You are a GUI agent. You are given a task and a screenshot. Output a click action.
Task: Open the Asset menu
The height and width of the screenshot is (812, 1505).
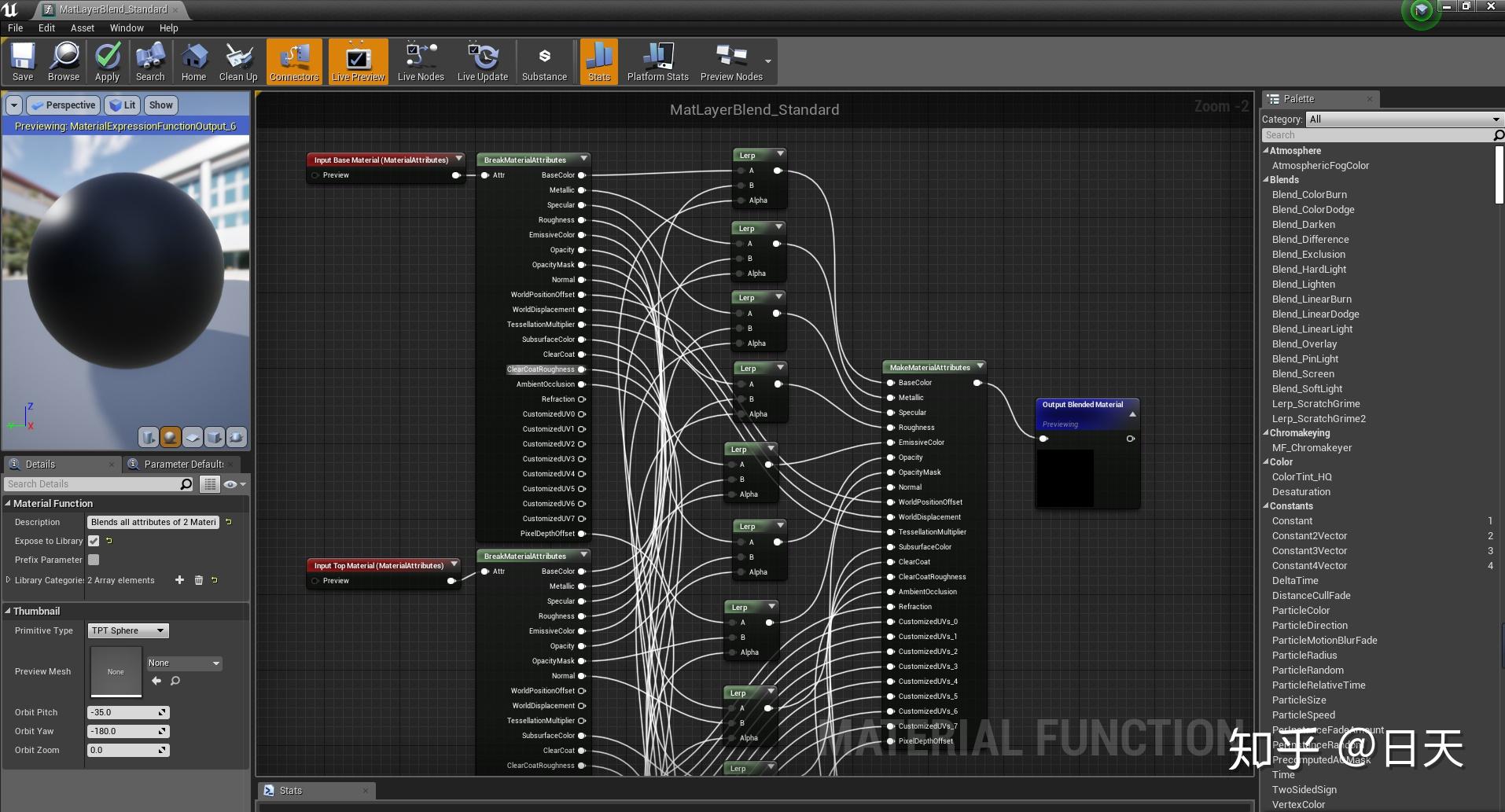tap(82, 28)
